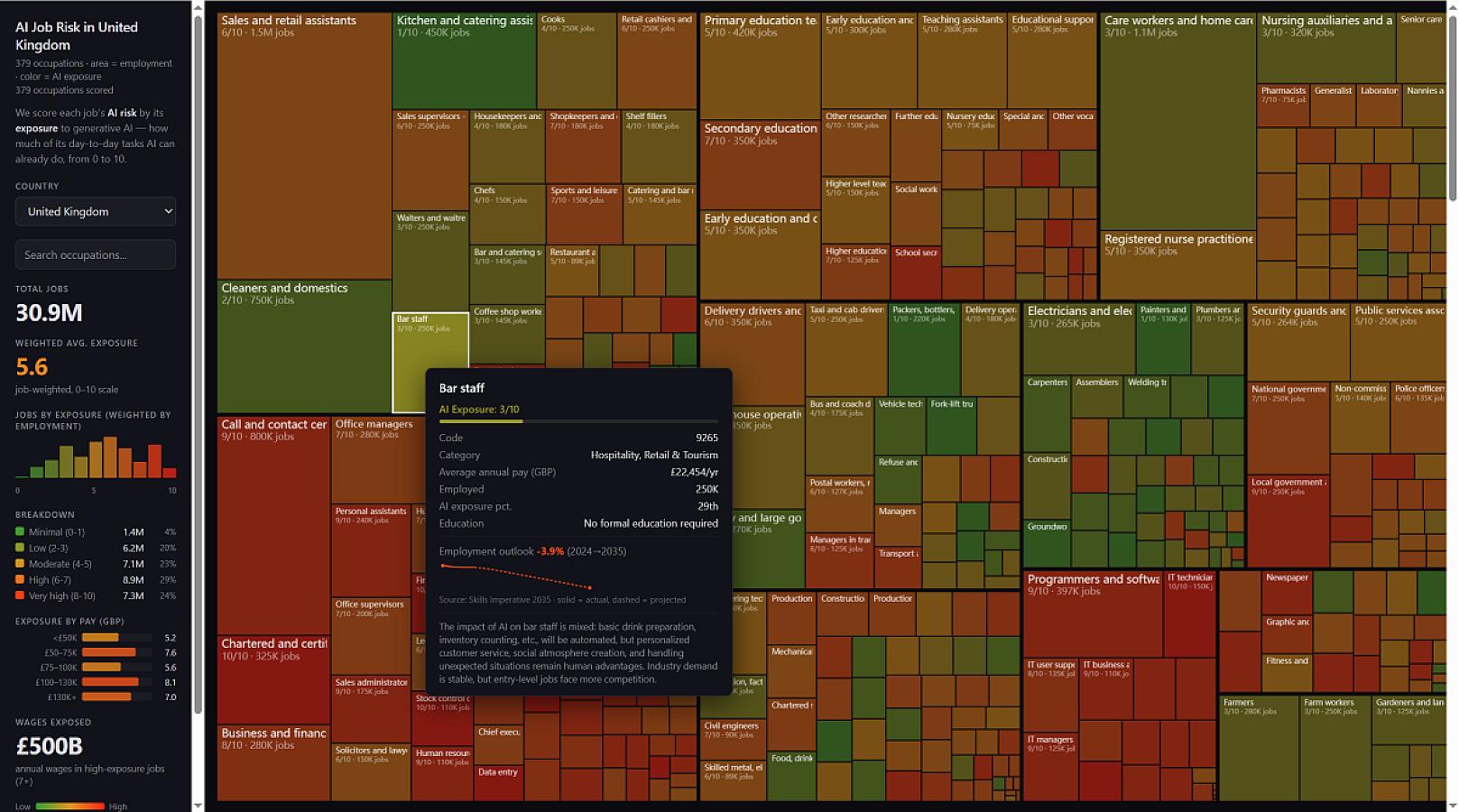Select the Higher level teaching tile
1459x812 pixels.
(x=855, y=209)
